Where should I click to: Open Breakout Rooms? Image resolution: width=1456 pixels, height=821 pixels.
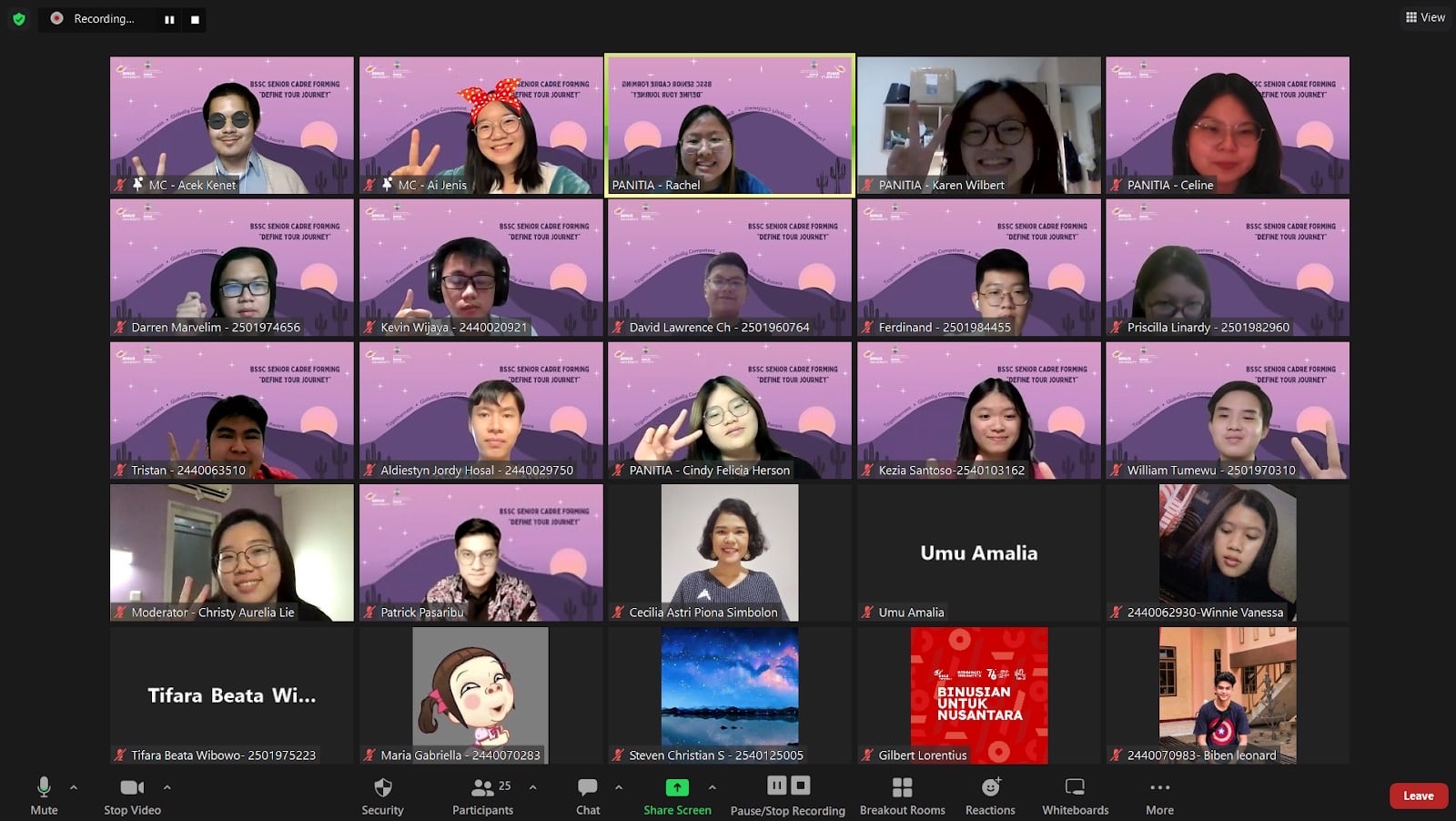(x=902, y=788)
